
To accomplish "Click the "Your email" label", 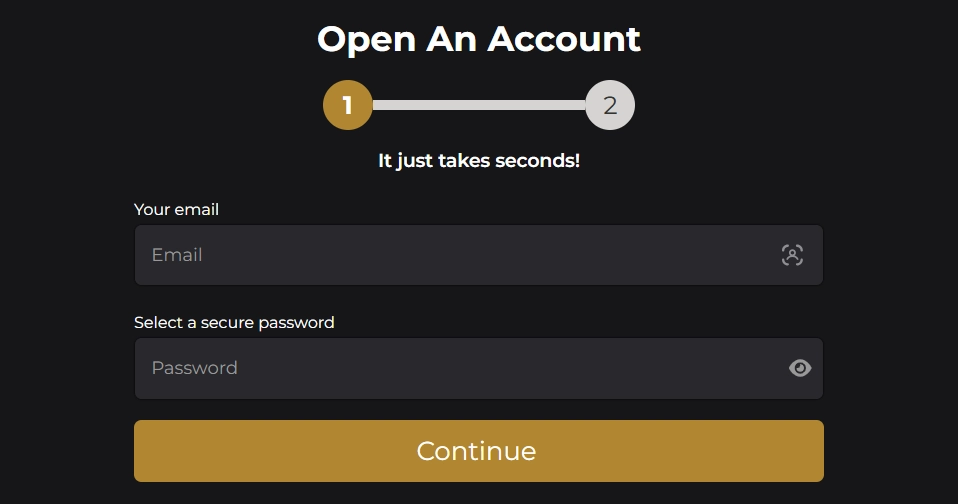I will point(176,210).
